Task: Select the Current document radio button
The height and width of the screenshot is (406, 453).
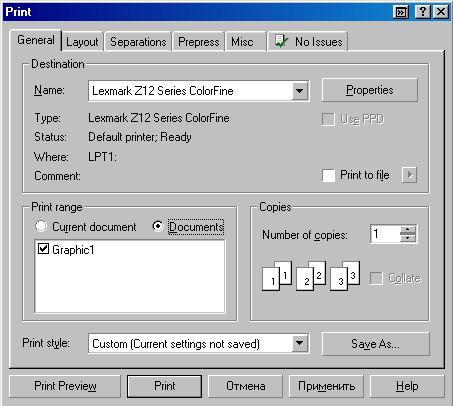Action: (41, 226)
